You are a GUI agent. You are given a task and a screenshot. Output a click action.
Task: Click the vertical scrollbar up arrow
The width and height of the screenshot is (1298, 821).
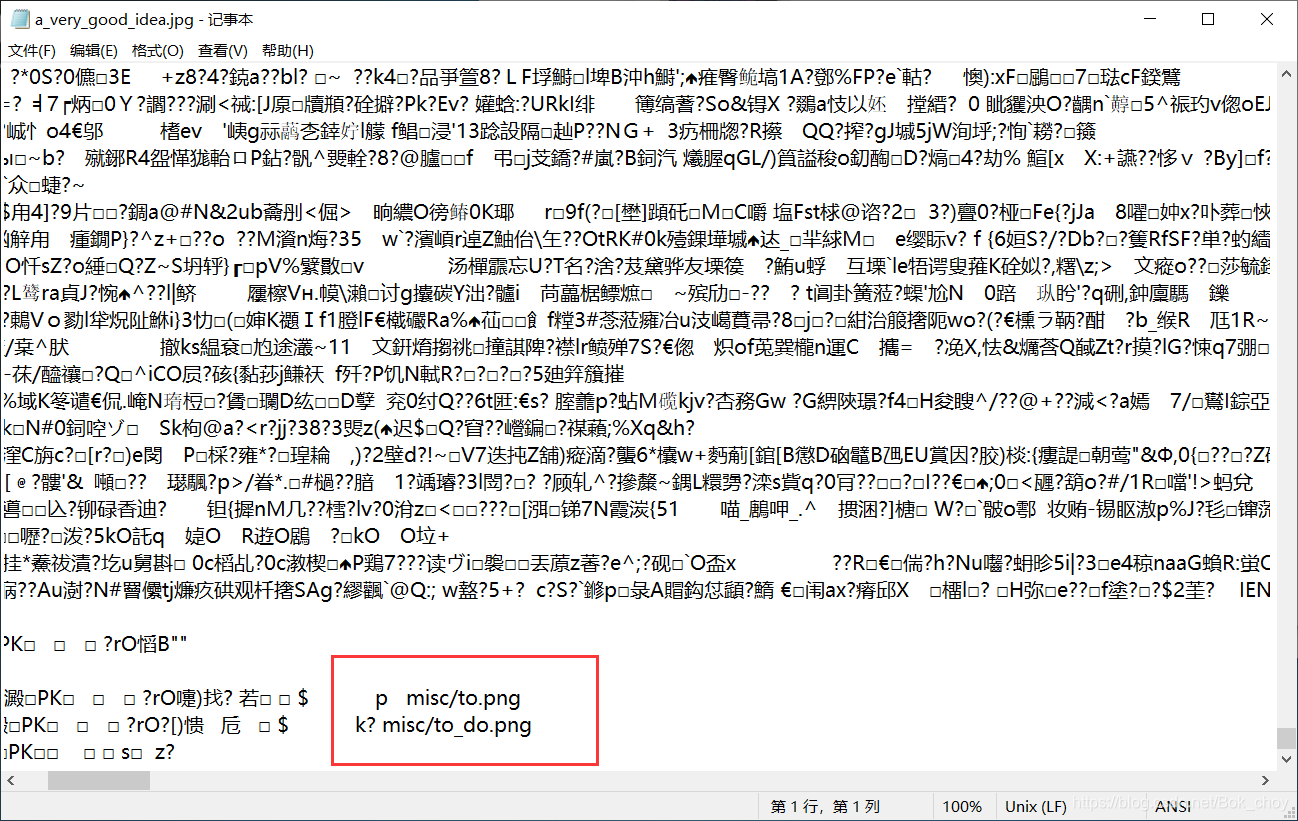[1285, 75]
